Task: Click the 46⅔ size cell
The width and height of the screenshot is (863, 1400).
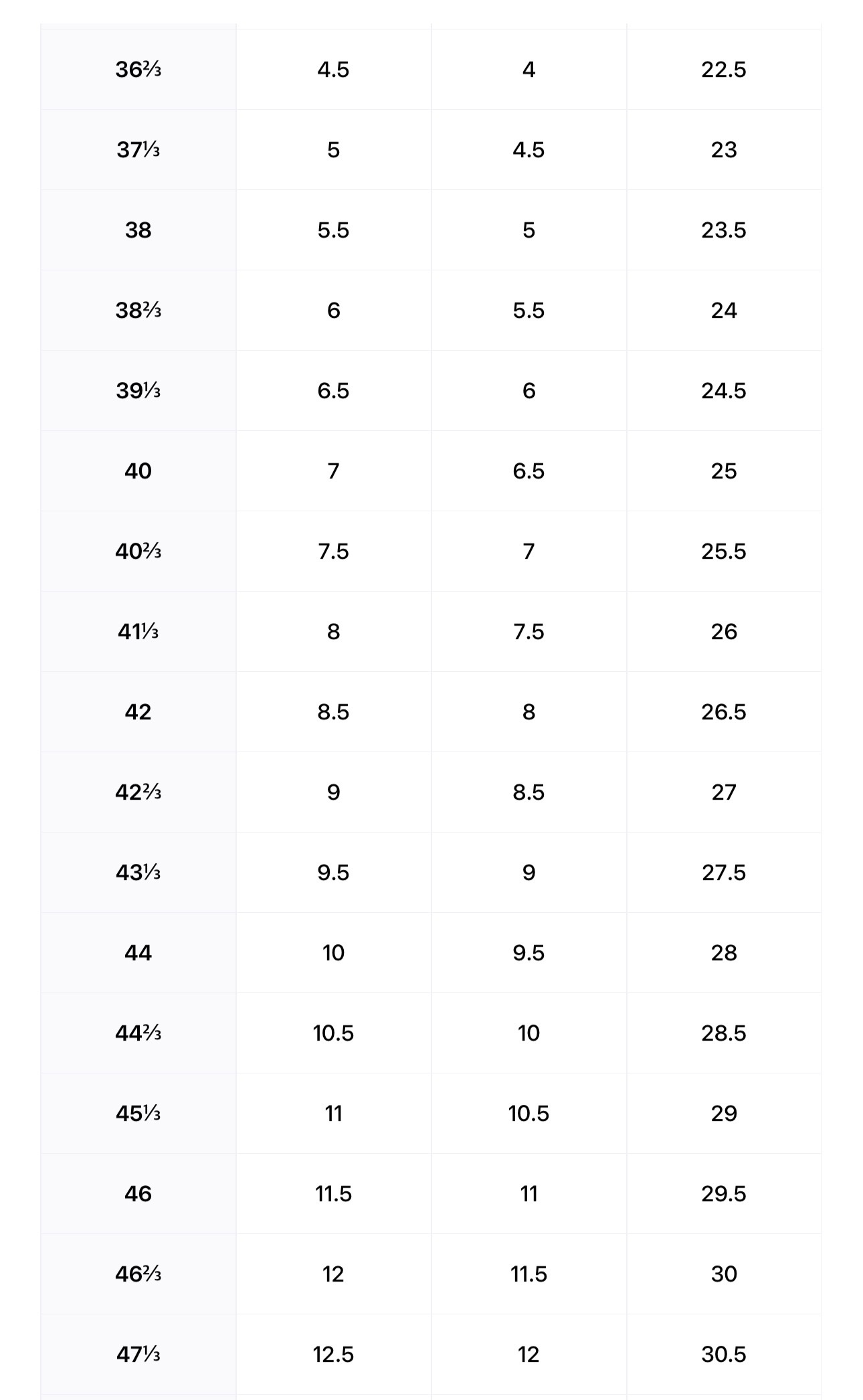Action: tap(138, 1274)
